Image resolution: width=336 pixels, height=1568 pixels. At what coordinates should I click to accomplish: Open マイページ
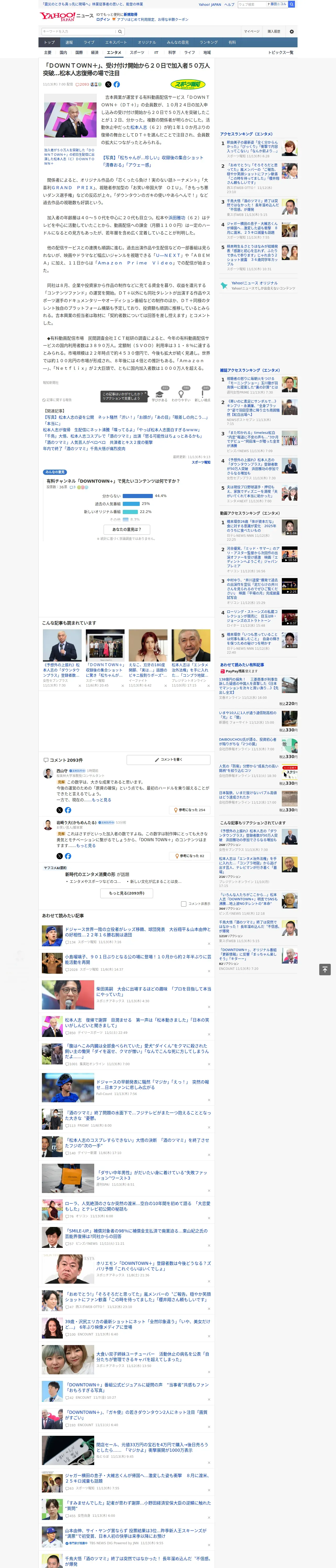point(251,32)
